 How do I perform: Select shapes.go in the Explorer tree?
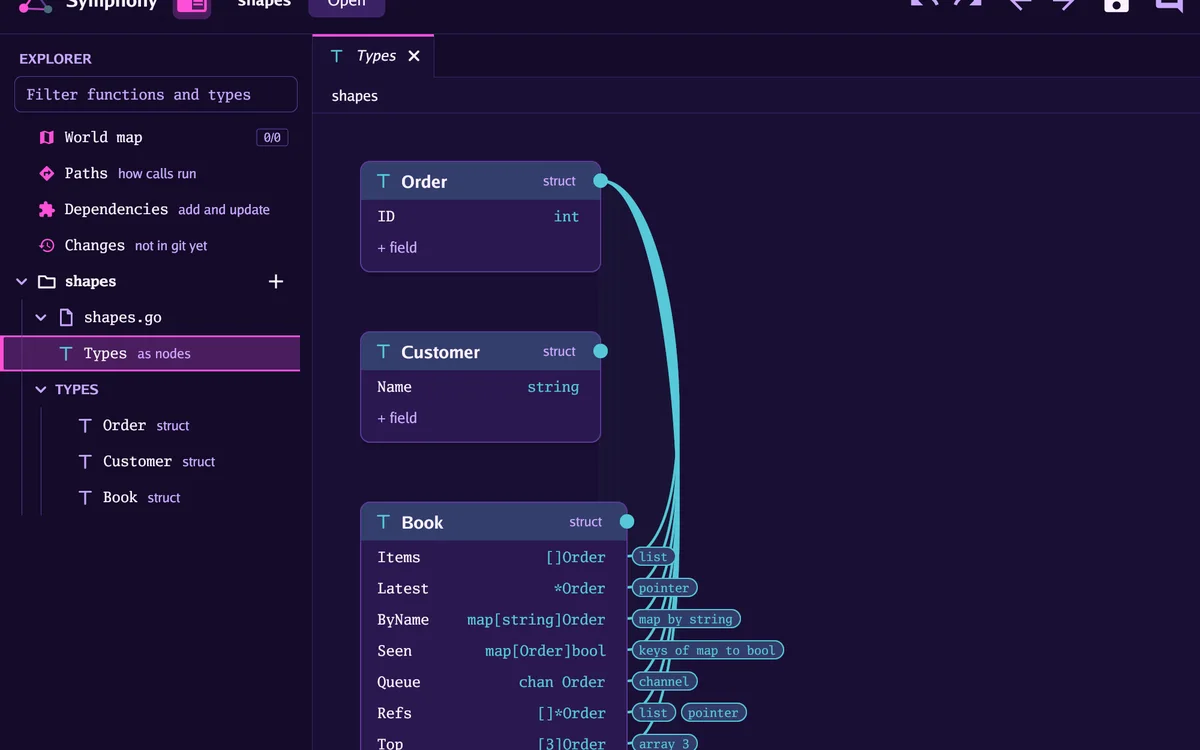click(x=150, y=317)
